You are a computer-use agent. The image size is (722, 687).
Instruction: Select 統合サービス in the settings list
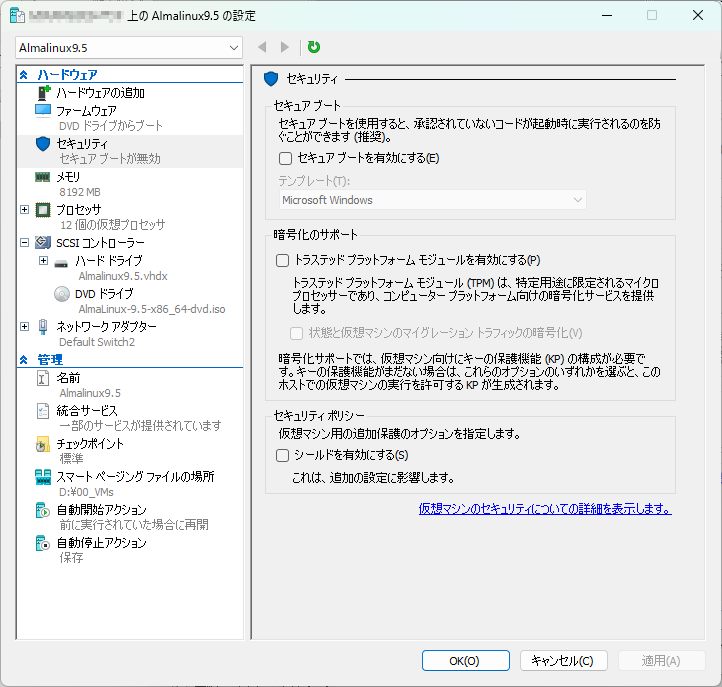click(x=87, y=411)
